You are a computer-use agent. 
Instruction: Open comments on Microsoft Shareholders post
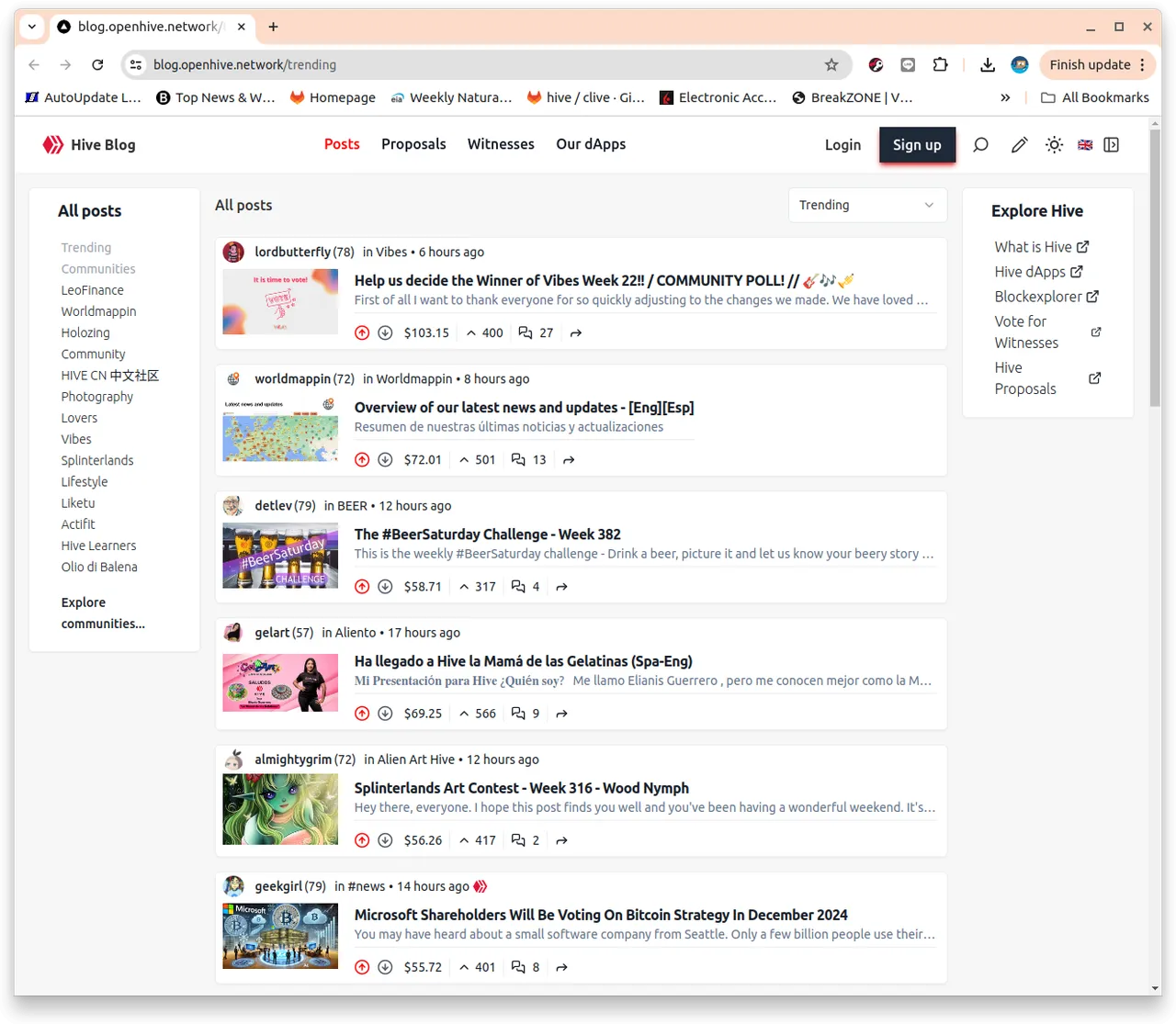(x=526, y=967)
